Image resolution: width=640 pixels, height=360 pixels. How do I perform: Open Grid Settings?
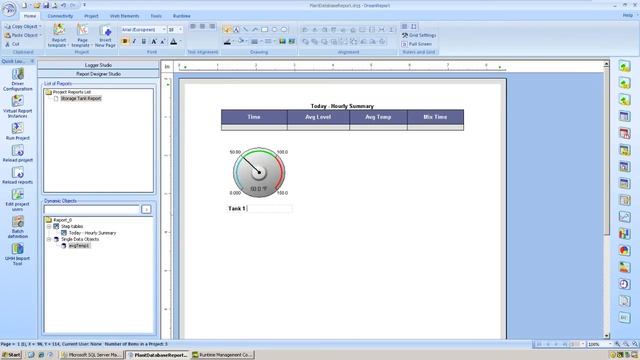419,35
